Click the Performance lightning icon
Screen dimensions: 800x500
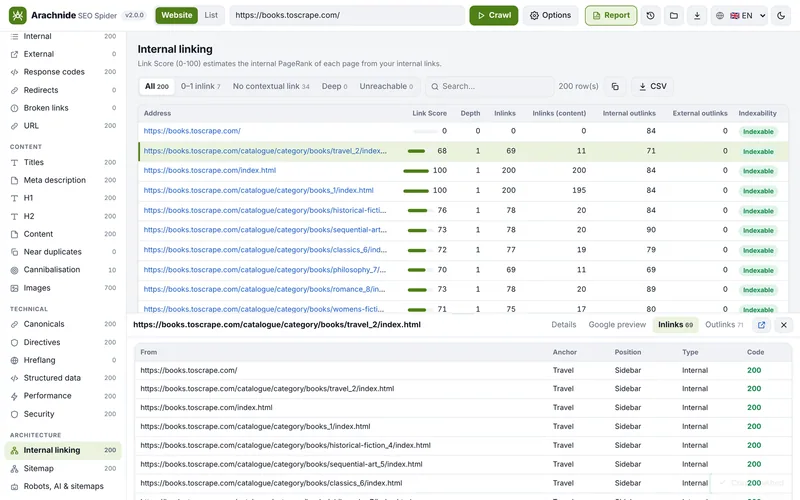[x=14, y=396]
